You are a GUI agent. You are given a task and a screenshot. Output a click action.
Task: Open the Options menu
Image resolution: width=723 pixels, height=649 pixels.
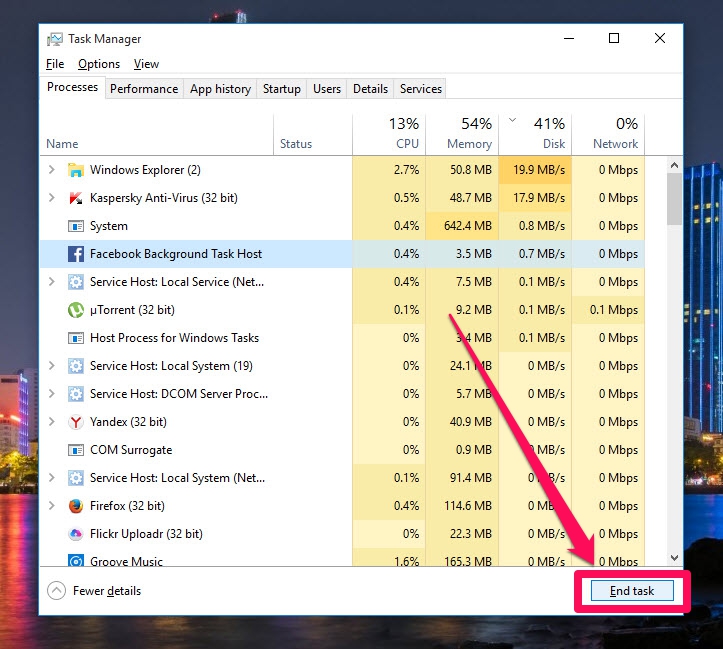coord(99,64)
